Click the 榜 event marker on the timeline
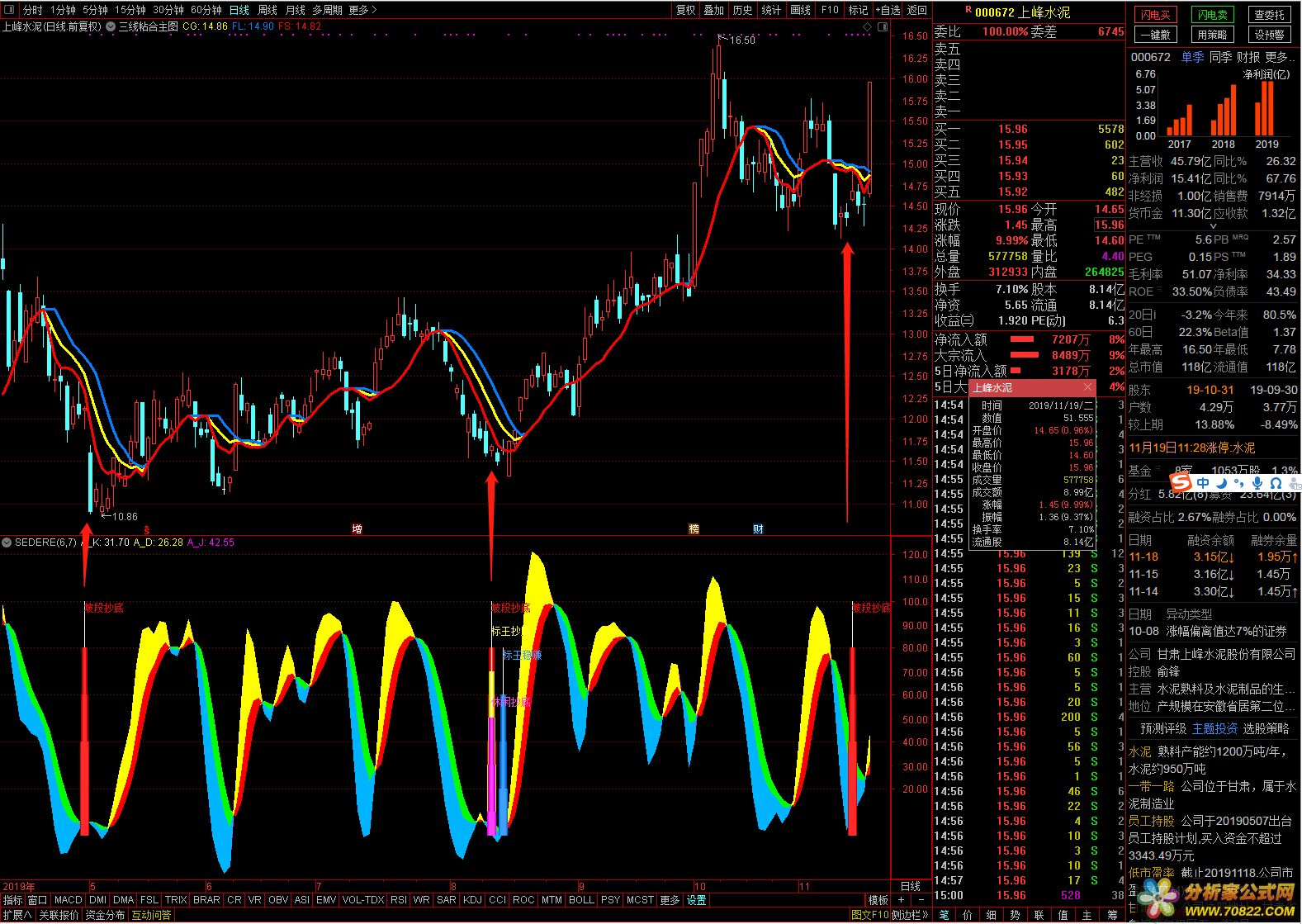This screenshot has width=1302, height=924. pyautogui.click(x=694, y=529)
